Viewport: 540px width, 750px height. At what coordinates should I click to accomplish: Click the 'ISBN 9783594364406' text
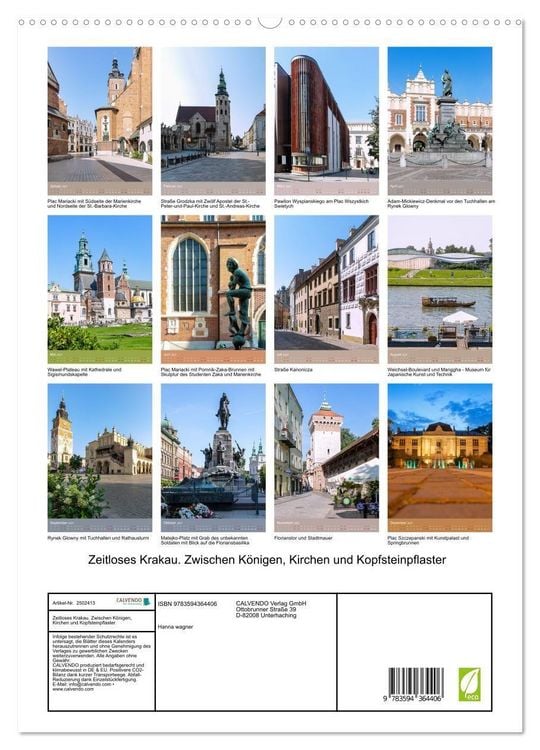pos(187,604)
